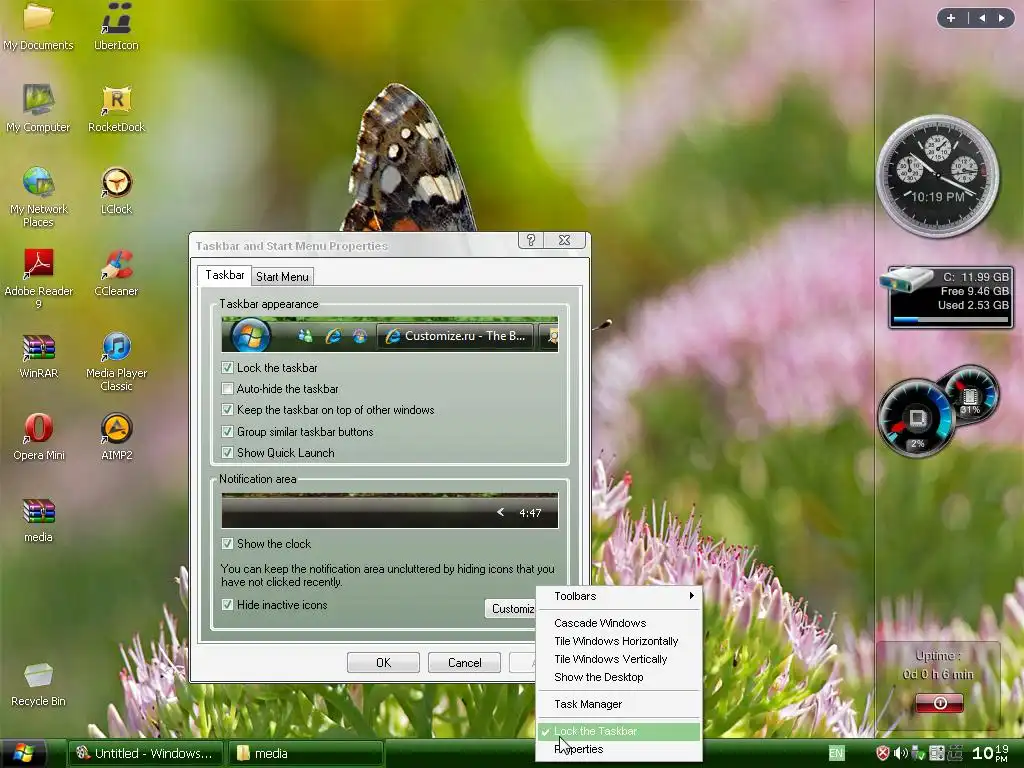Switch to the Start Menu tab
This screenshot has width=1024, height=768.
[282, 277]
